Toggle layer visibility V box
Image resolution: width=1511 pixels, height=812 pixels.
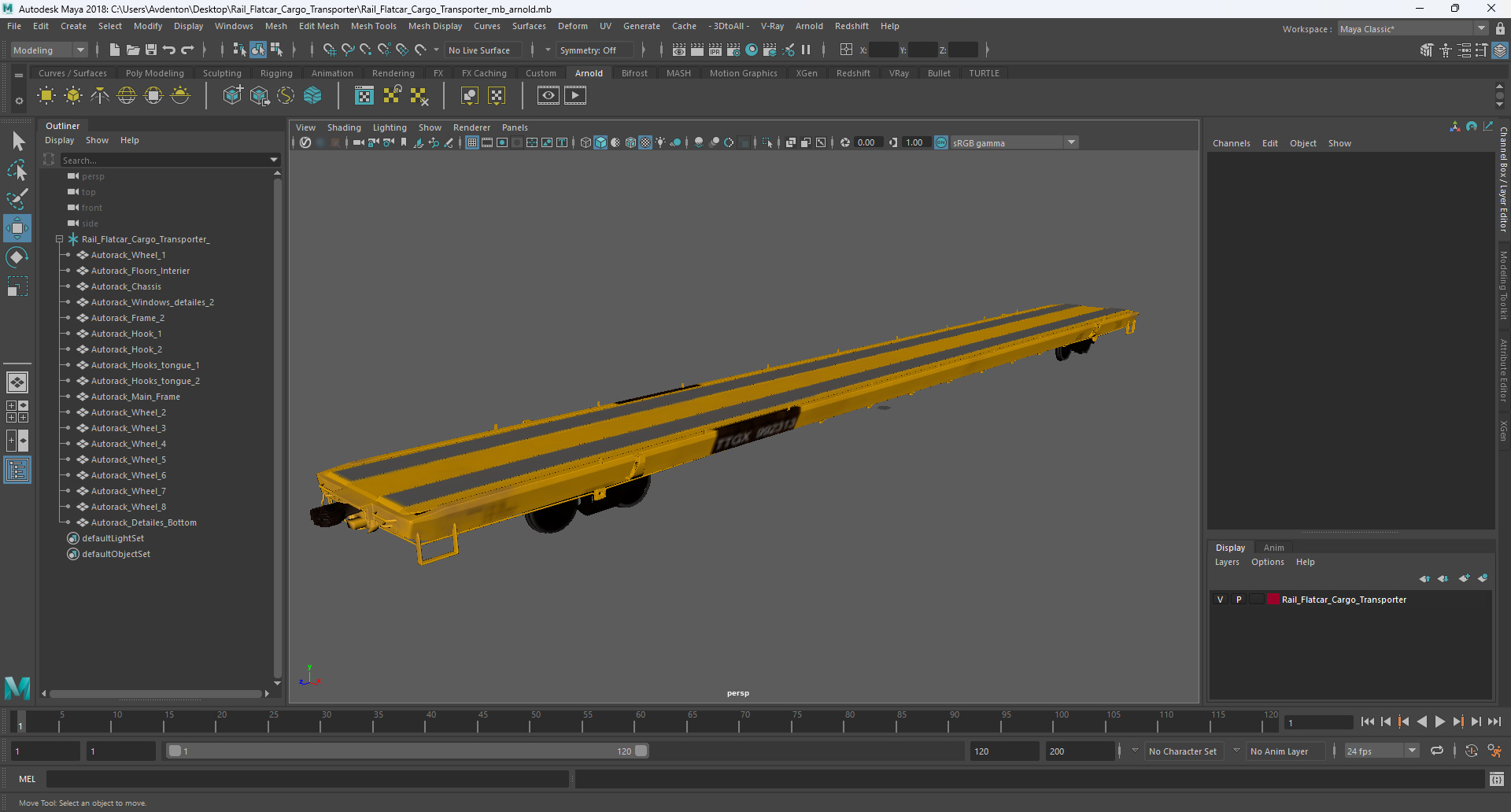tap(1221, 600)
